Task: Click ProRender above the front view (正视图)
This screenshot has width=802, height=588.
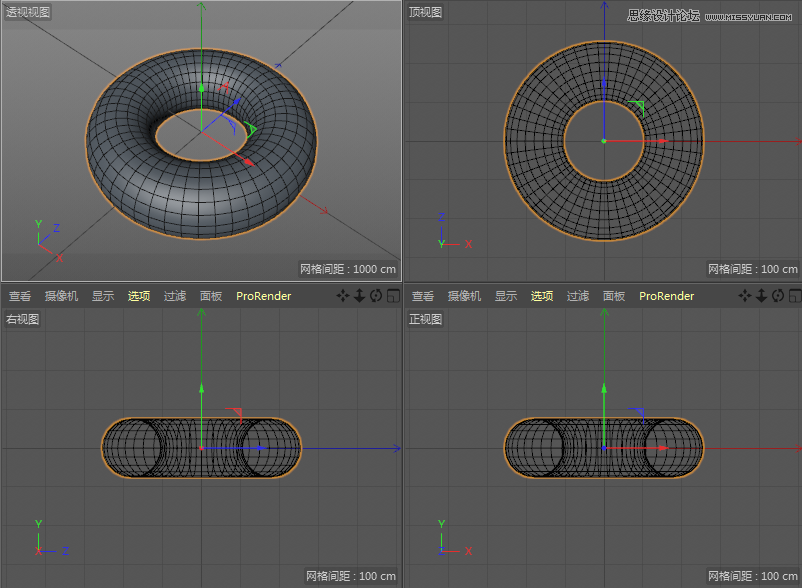Action: [x=666, y=296]
